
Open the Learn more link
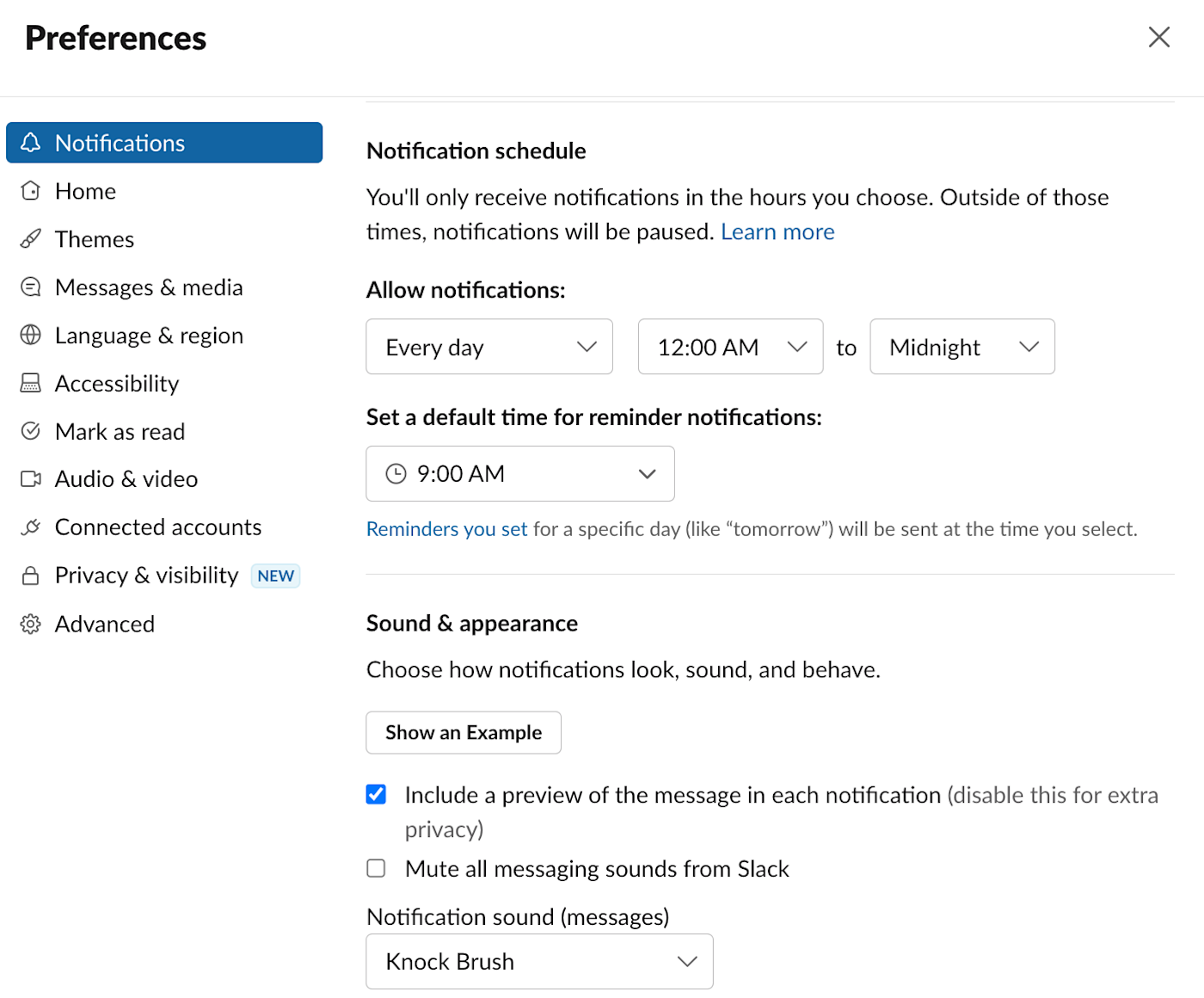[x=777, y=232]
